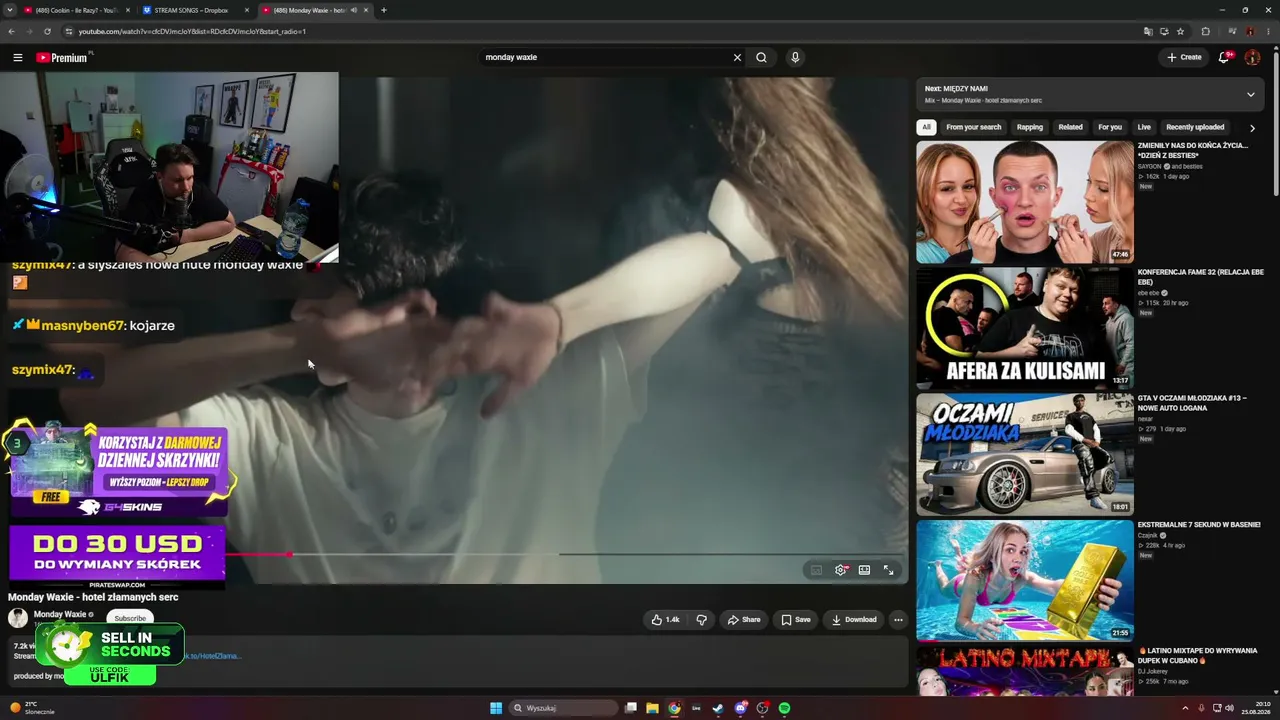The width and height of the screenshot is (1280, 720).
Task: Download the video
Action: [x=854, y=620]
